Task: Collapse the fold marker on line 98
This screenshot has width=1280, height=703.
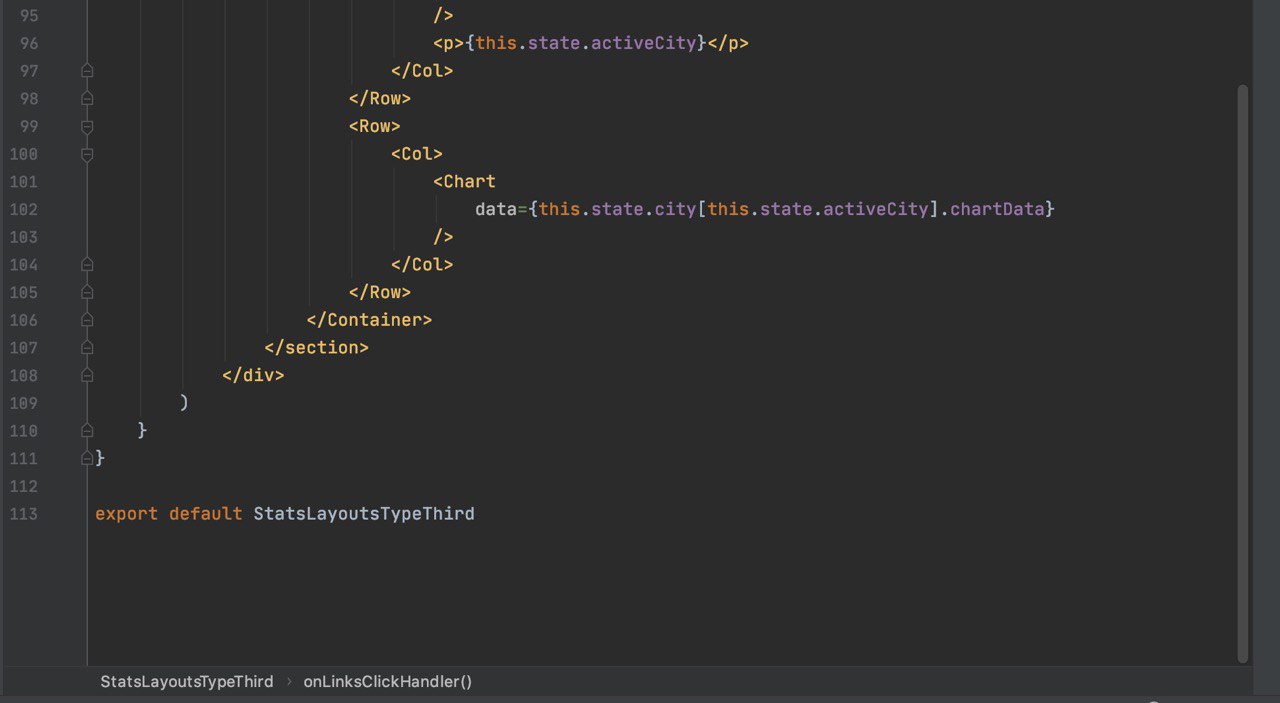Action: tap(87, 99)
